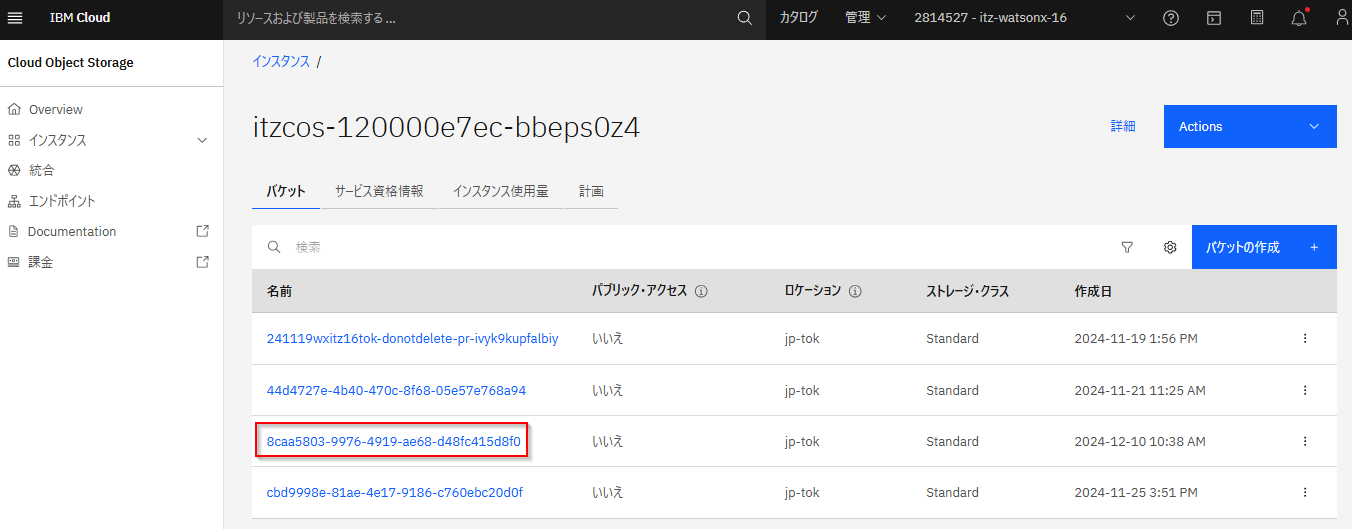Click the 統合 icon in sidebar
Image resolution: width=1352 pixels, height=529 pixels.
click(14, 170)
